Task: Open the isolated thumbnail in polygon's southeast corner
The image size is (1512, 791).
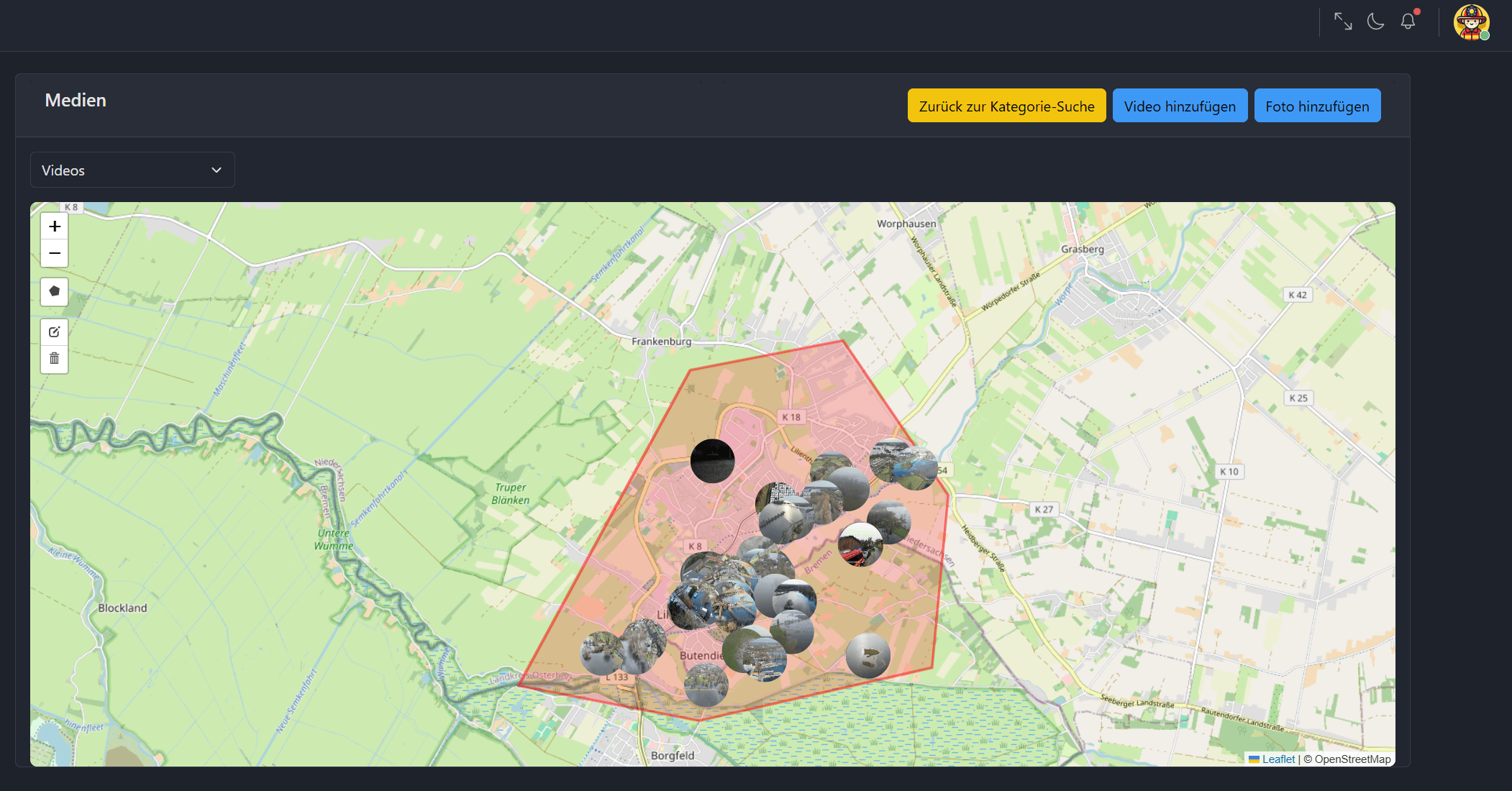Action: 868,655
